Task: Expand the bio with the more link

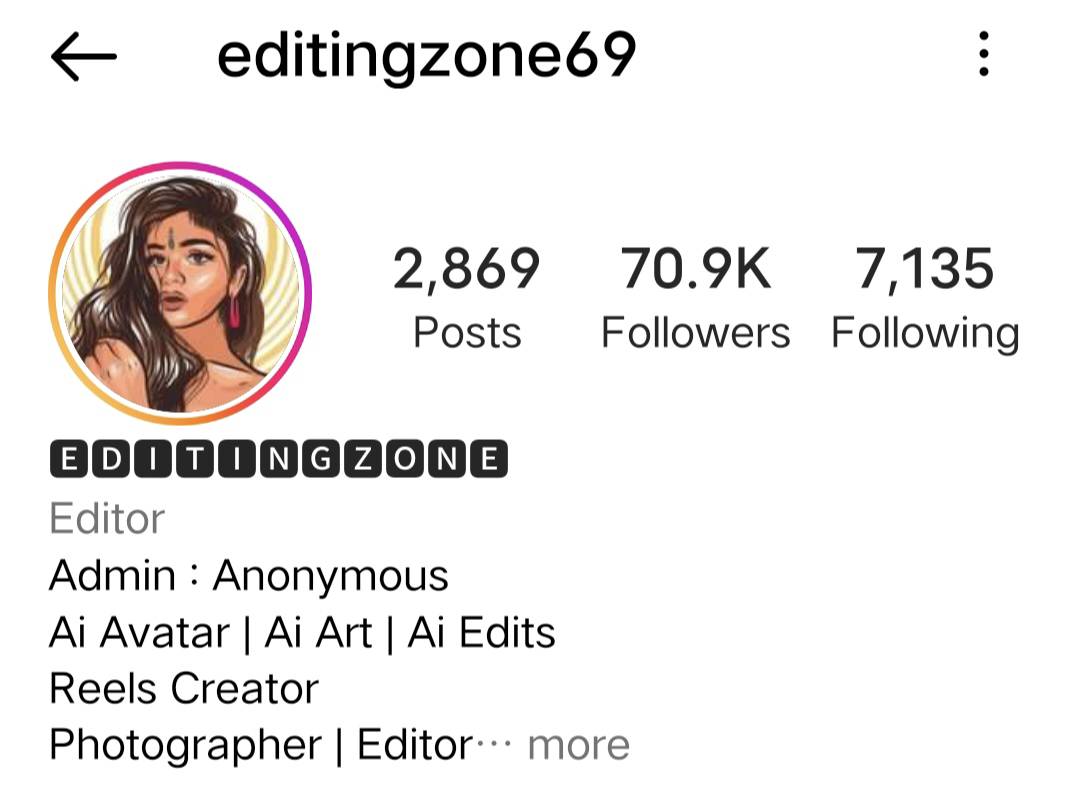Action: click(x=579, y=746)
